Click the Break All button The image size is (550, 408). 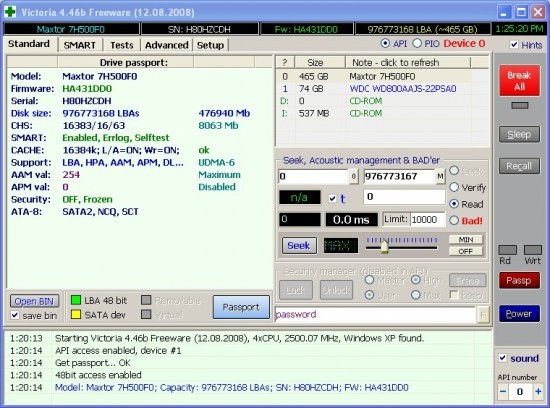click(519, 81)
